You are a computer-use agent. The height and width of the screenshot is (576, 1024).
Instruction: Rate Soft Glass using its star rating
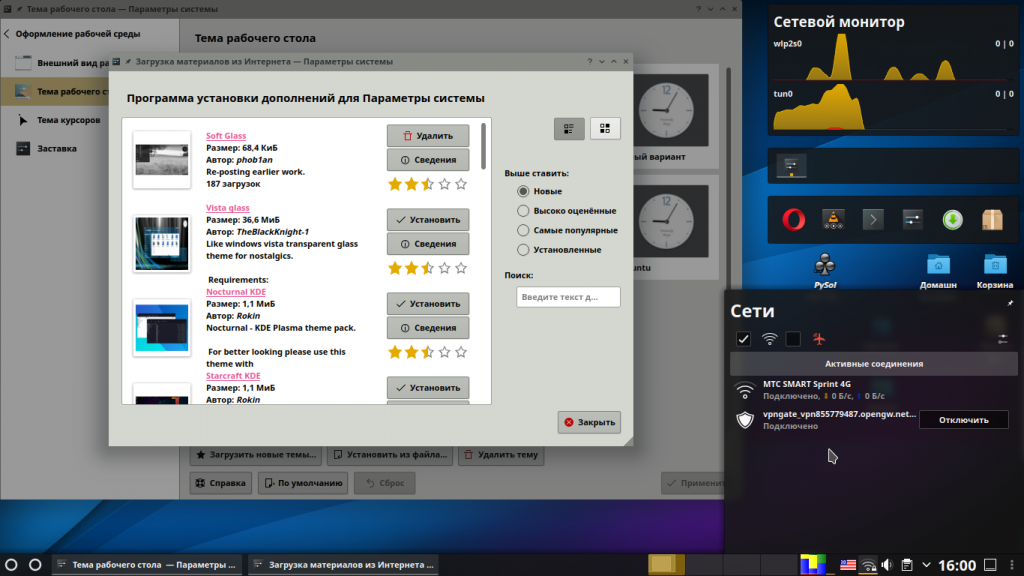(428, 184)
